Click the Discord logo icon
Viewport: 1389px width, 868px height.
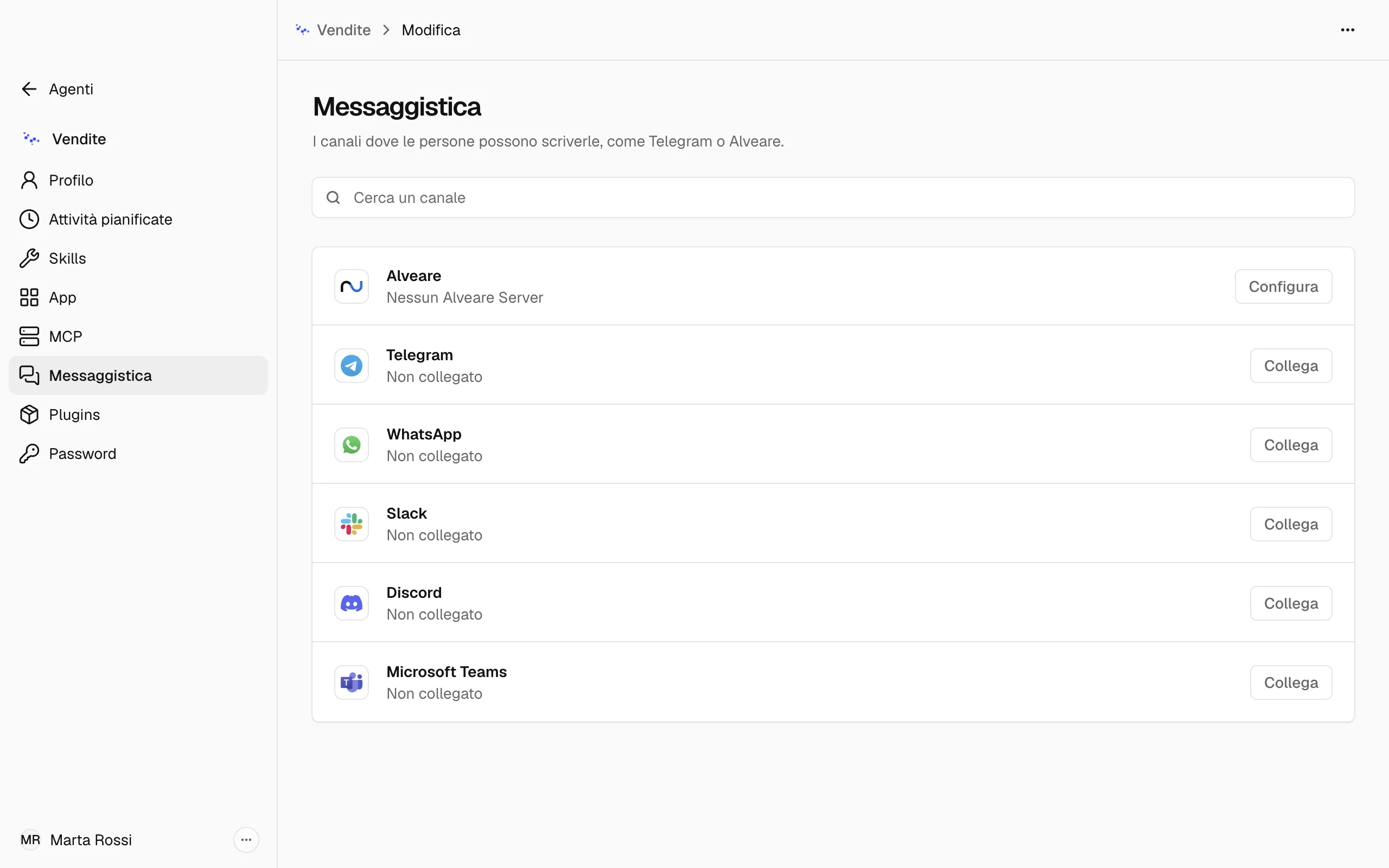tap(351, 603)
